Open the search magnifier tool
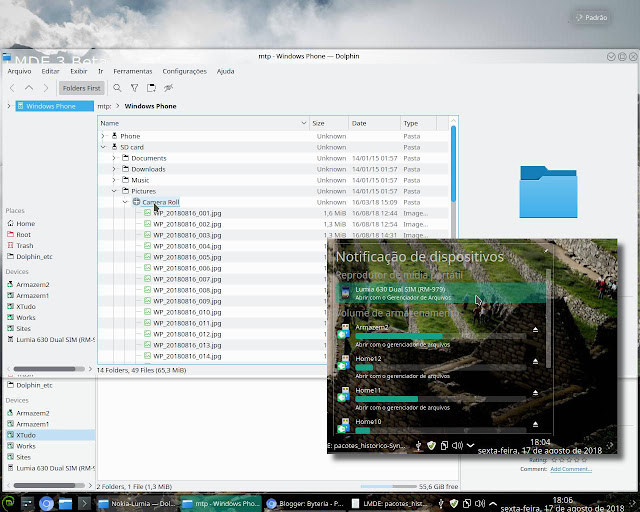This screenshot has height=512, width=640. (117, 88)
